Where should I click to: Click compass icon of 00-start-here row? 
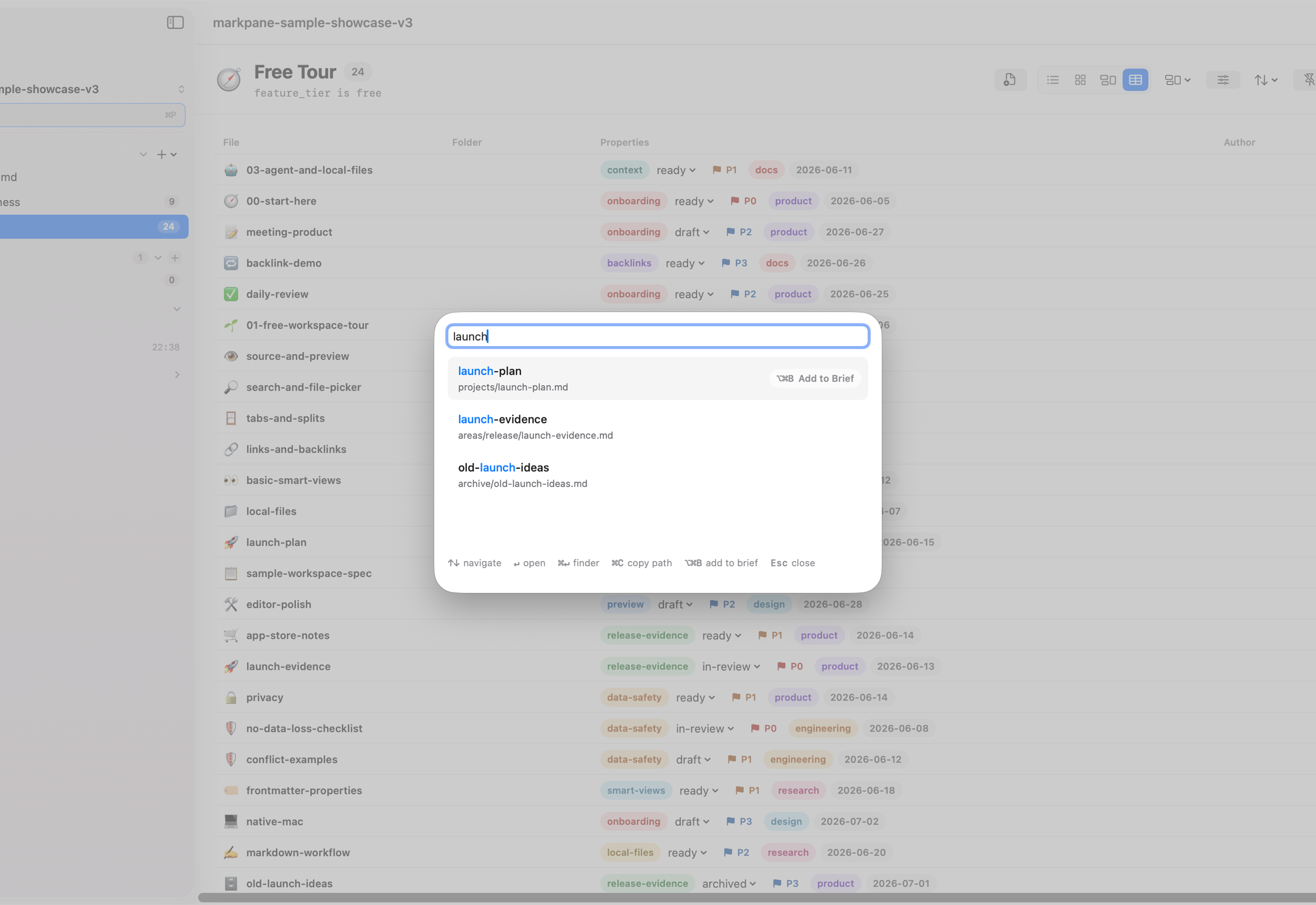pos(231,201)
